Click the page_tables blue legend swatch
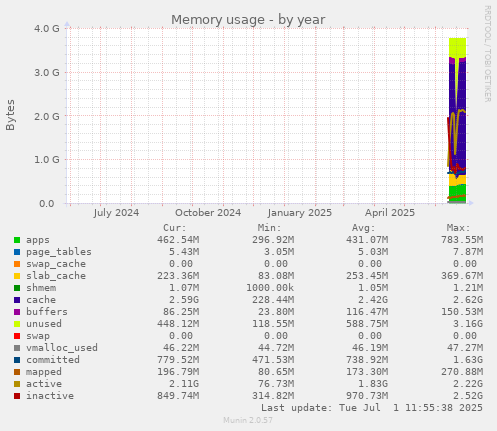The width and height of the screenshot is (497, 431). (x=17, y=252)
